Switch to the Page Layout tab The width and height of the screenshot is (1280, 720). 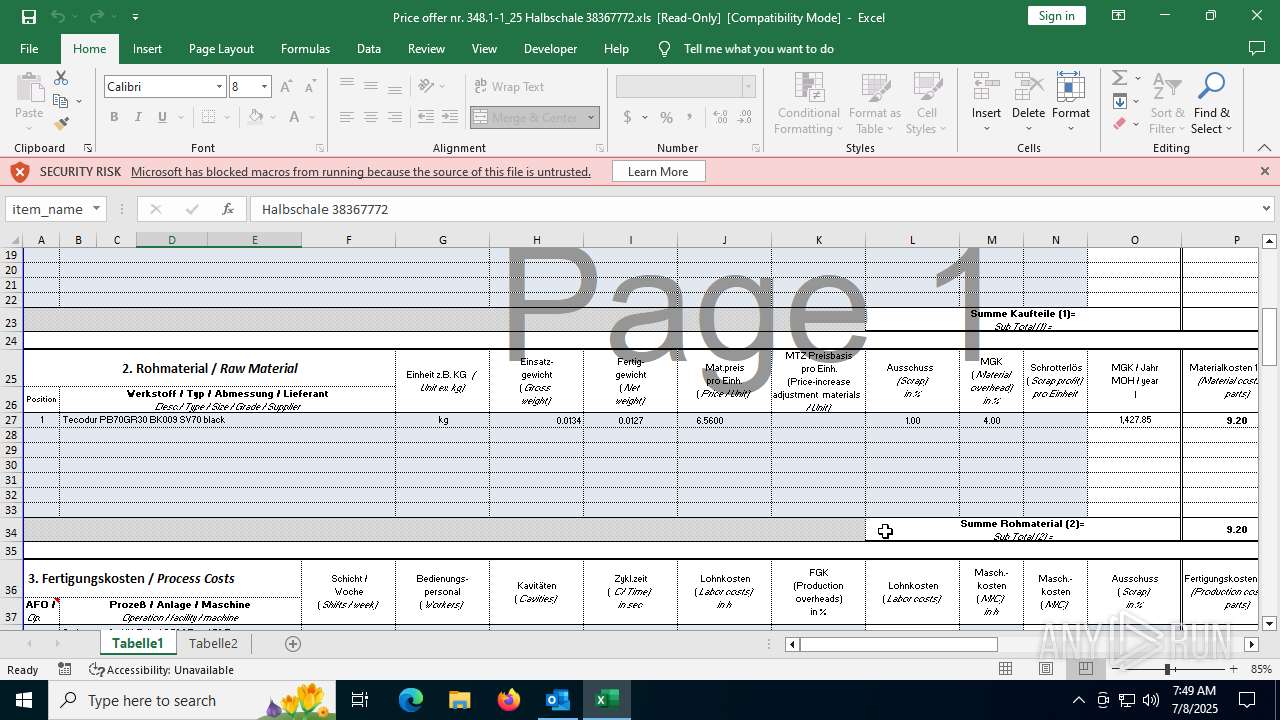(221, 49)
